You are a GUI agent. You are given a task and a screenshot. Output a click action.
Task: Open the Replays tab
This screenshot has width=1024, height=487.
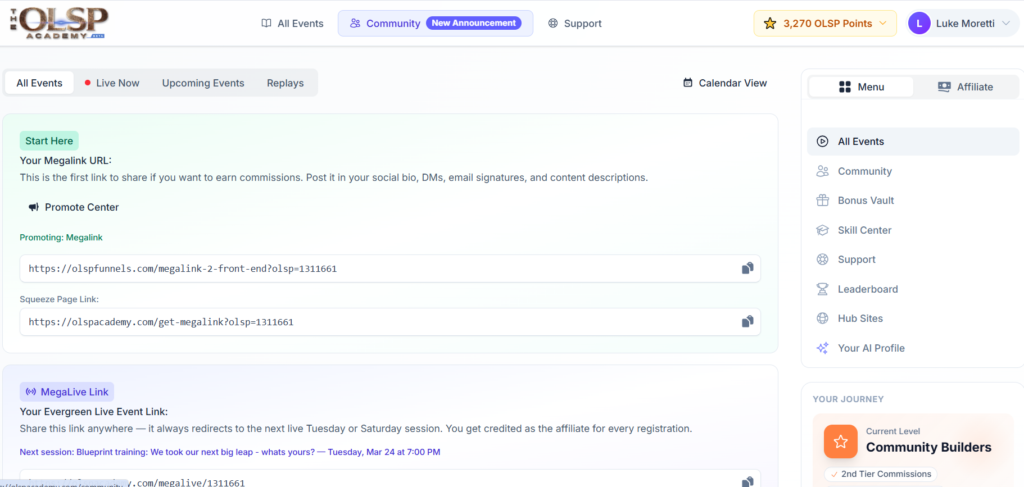[x=285, y=83]
